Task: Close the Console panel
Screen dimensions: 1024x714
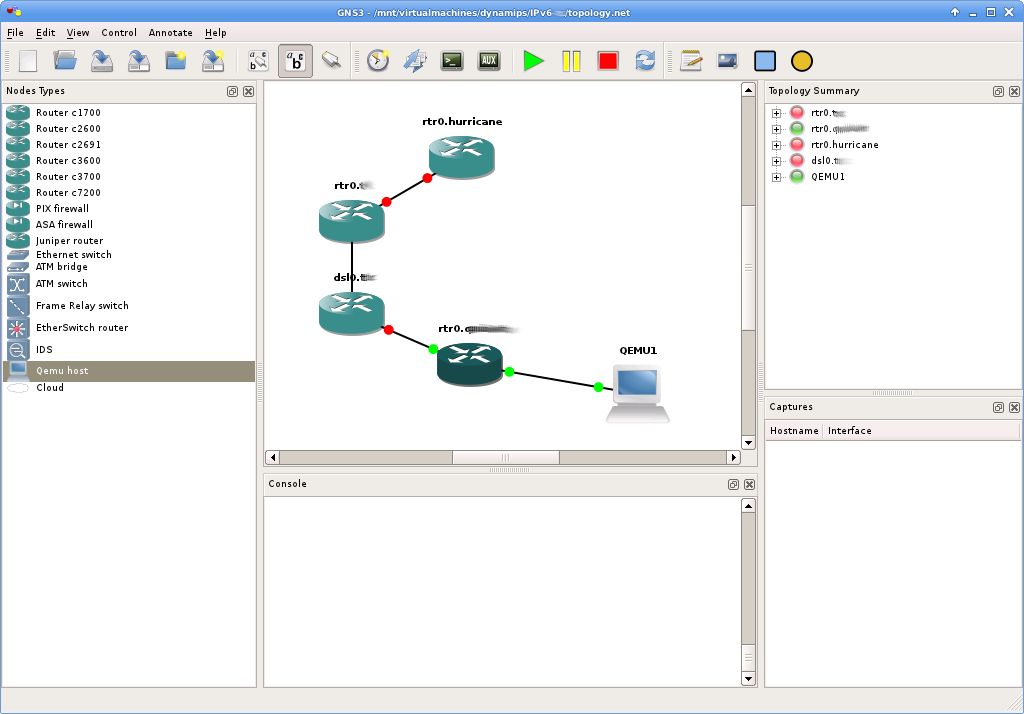Action: [x=750, y=485]
